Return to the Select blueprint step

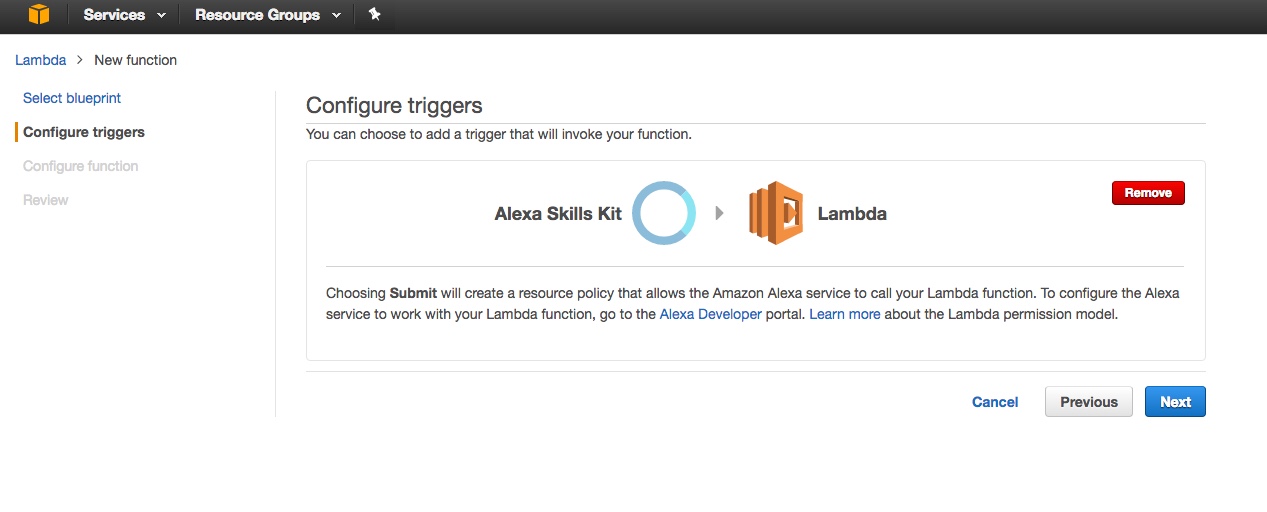72,98
